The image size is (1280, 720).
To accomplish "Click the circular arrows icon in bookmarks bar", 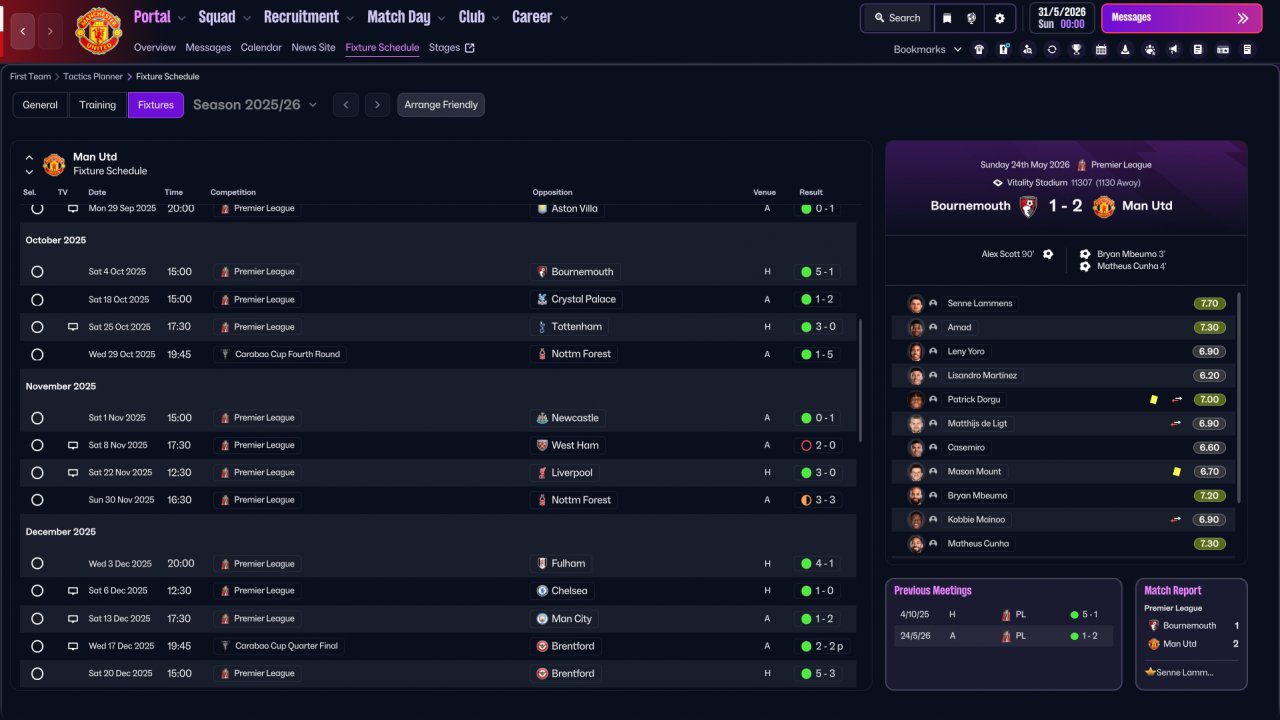I will (1052, 49).
